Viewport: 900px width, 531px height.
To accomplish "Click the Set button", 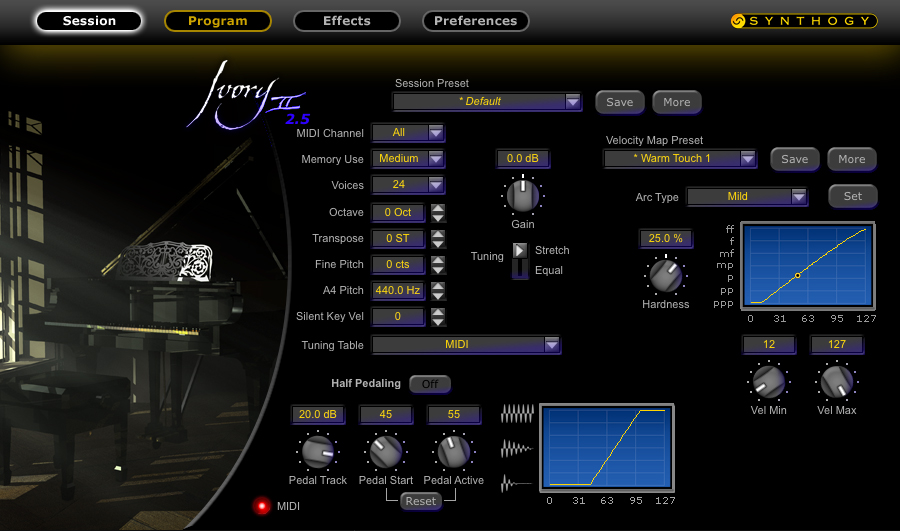I will (x=852, y=196).
